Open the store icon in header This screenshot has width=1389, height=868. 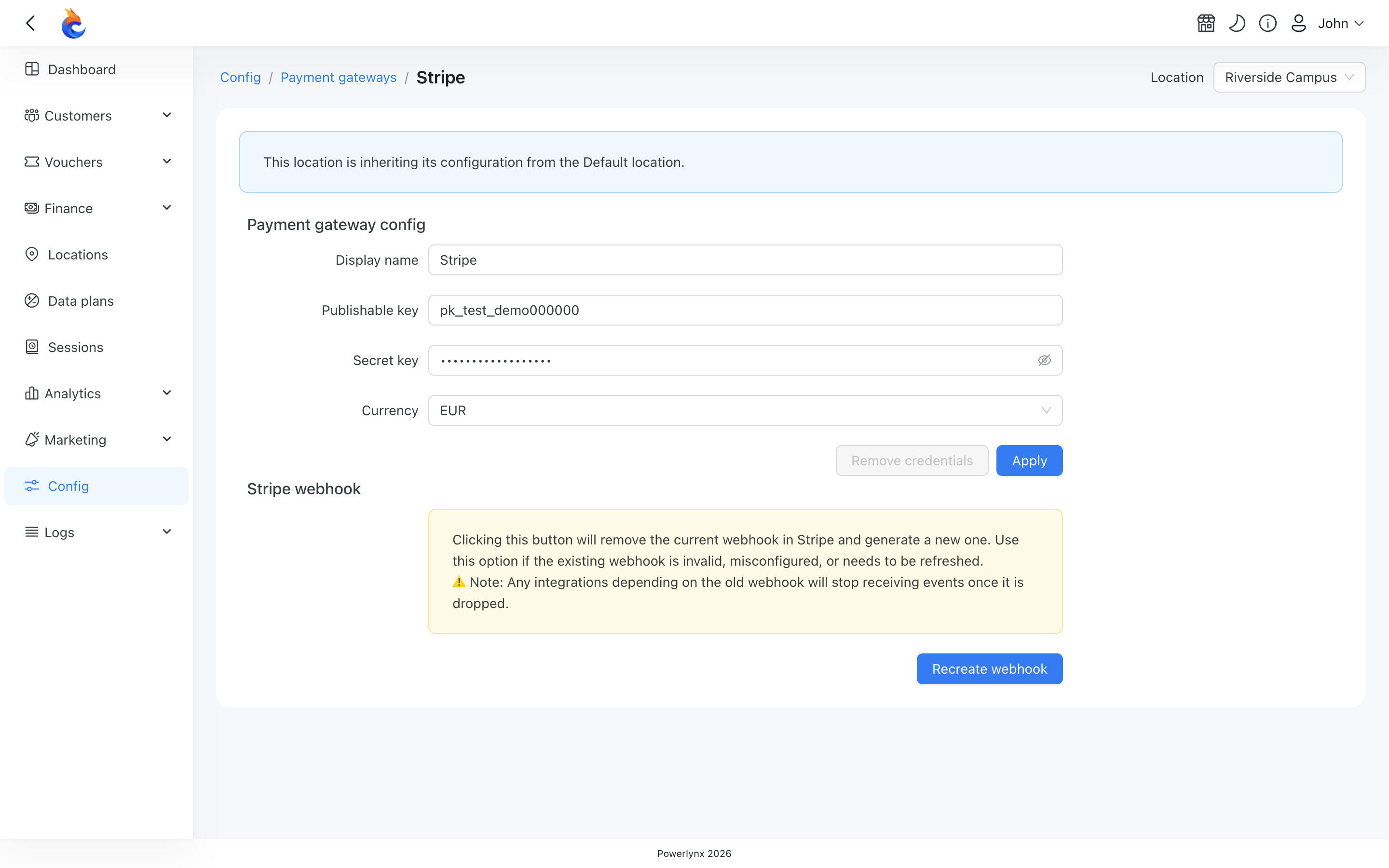coord(1206,24)
